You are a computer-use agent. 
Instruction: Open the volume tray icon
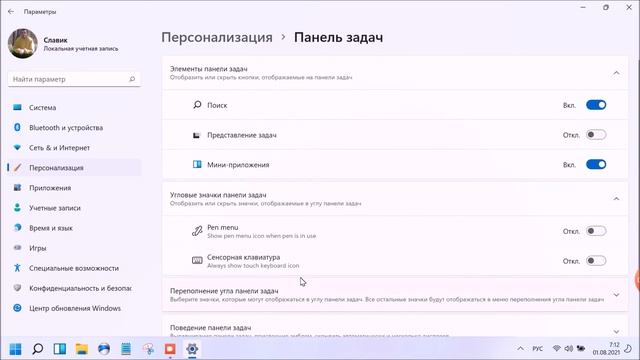click(x=569, y=349)
